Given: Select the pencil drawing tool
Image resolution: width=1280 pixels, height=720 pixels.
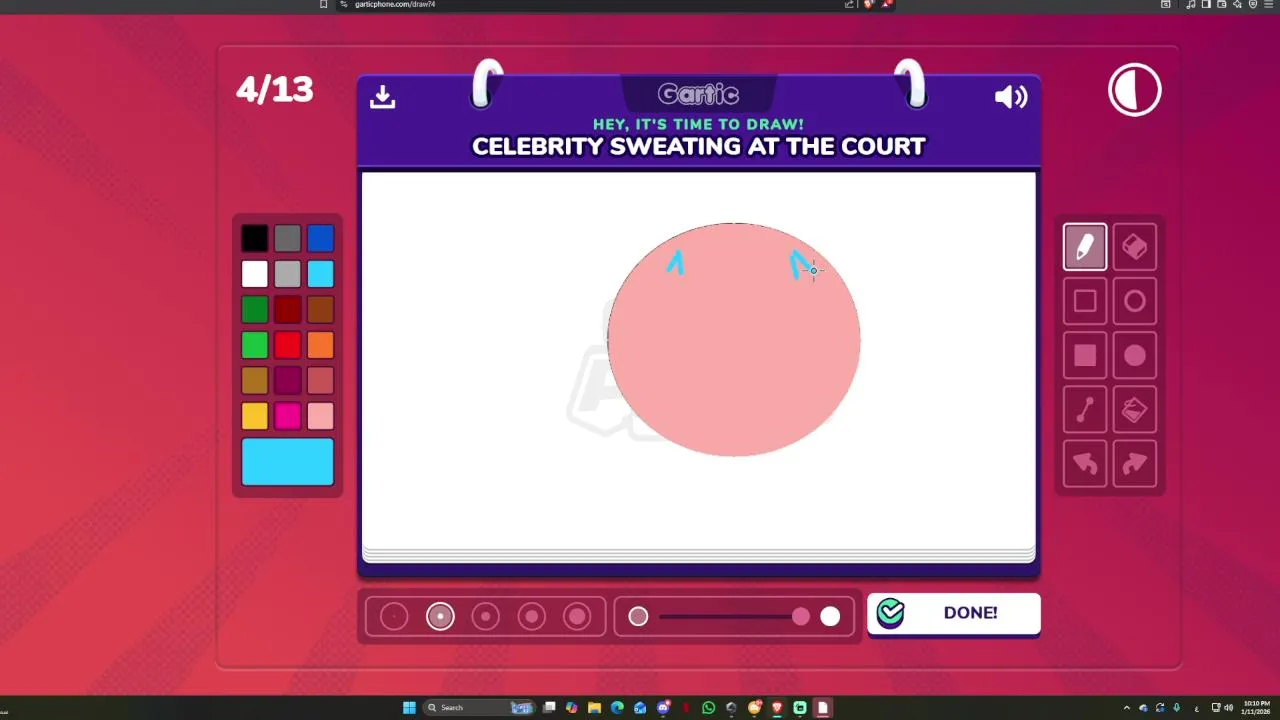Looking at the screenshot, I should (x=1085, y=247).
